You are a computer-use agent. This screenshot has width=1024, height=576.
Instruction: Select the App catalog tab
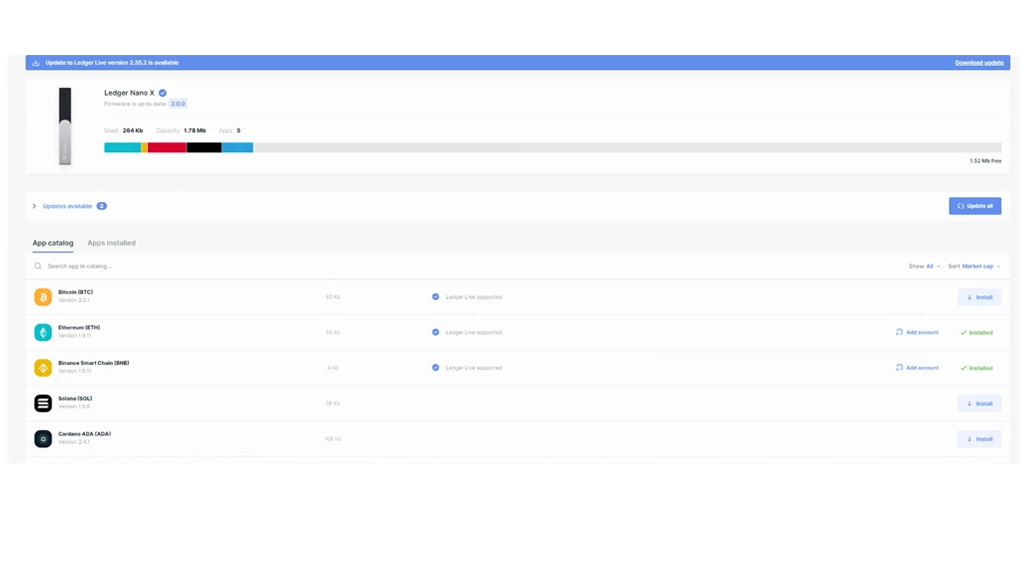pos(53,243)
